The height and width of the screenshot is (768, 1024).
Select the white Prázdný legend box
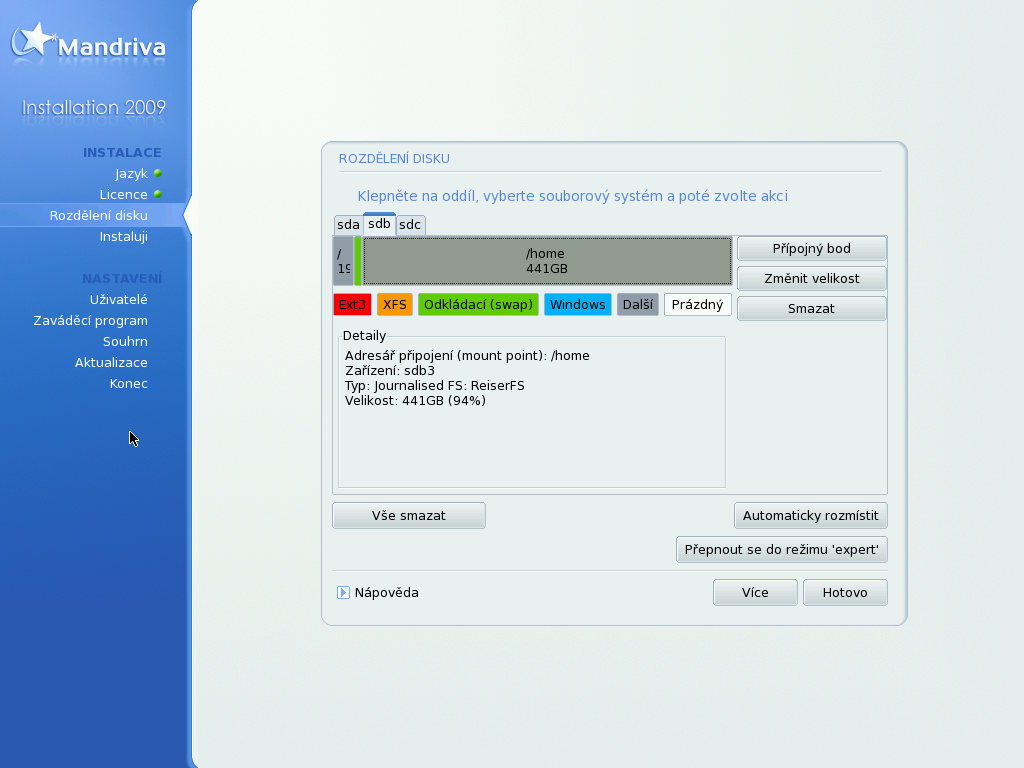pos(697,304)
